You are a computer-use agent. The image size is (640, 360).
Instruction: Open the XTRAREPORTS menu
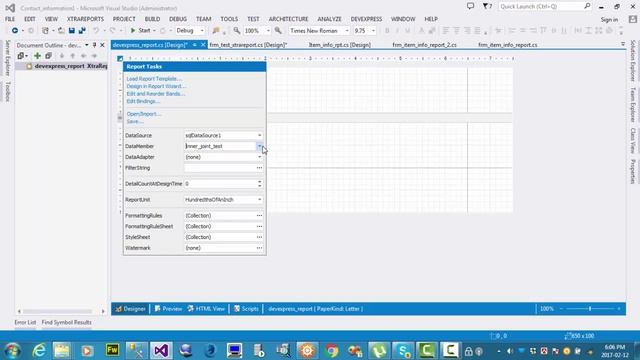(x=85, y=19)
